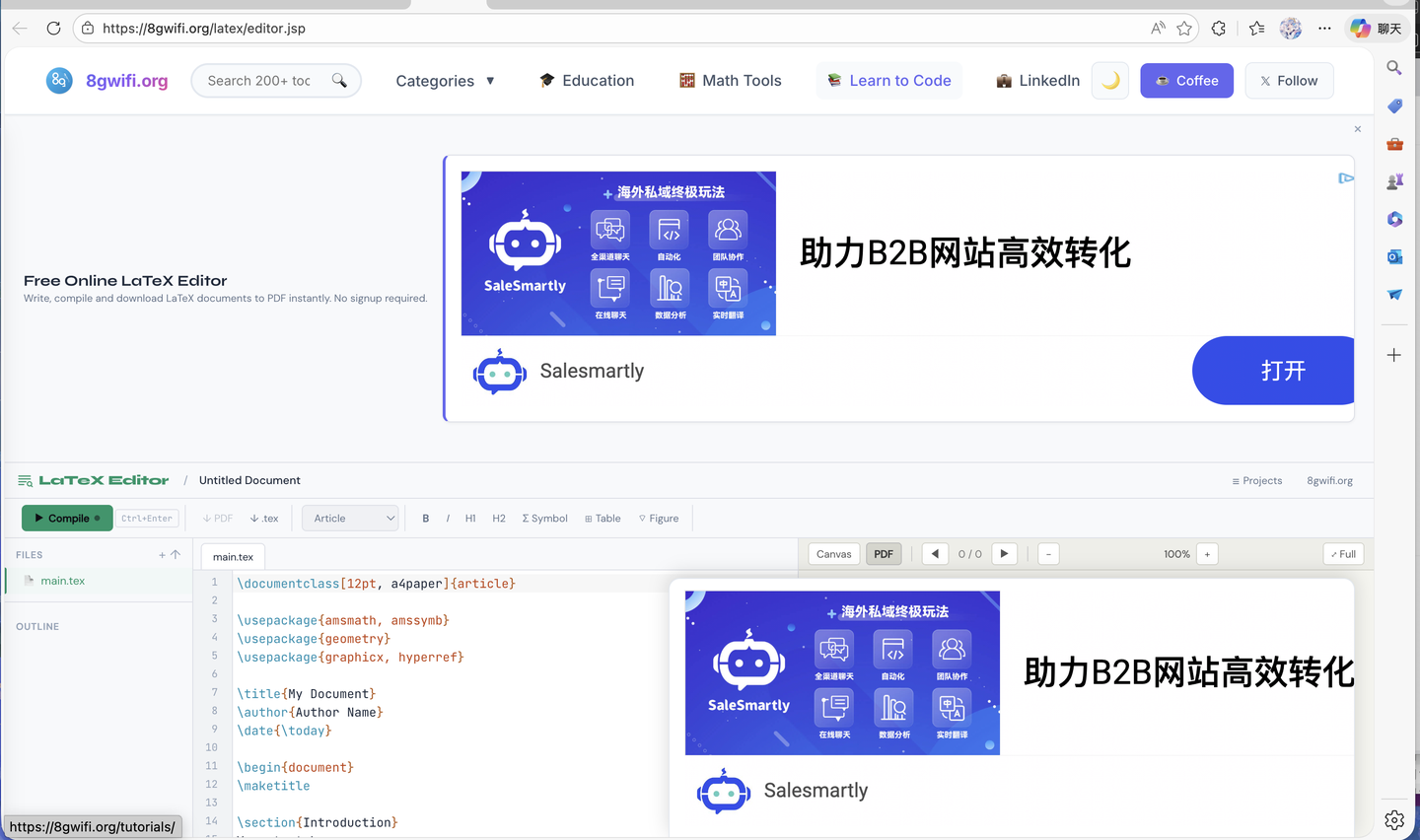Click the italic I formatting button
This screenshot has height=840, width=1420.
448,519
